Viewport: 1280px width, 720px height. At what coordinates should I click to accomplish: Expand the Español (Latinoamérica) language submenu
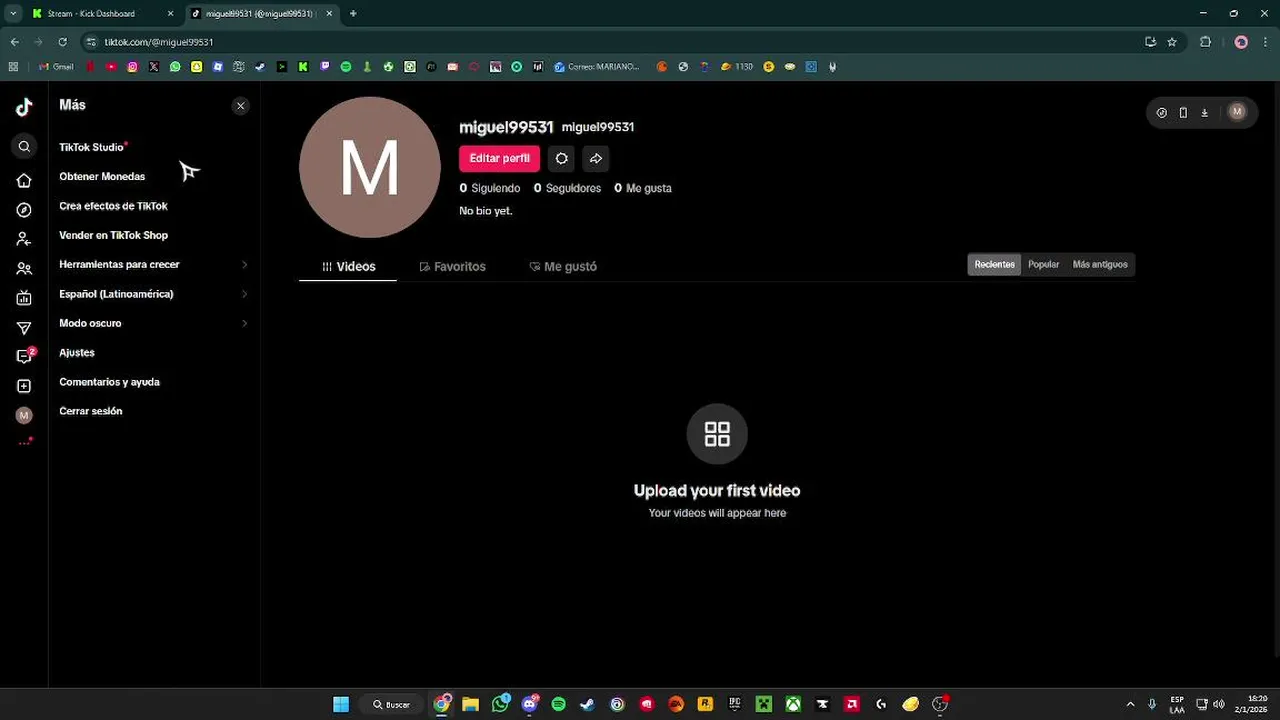[x=153, y=294]
